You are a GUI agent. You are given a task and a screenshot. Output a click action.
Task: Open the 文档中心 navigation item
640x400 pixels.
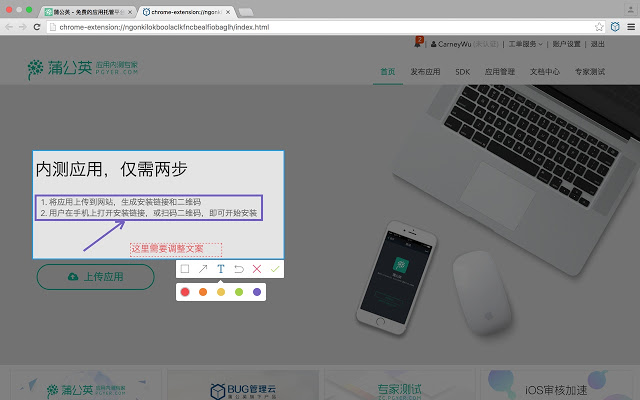click(x=545, y=72)
